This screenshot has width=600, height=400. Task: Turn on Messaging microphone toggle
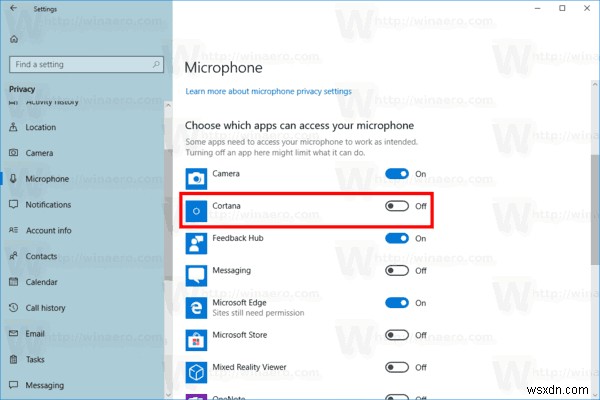[x=397, y=270]
